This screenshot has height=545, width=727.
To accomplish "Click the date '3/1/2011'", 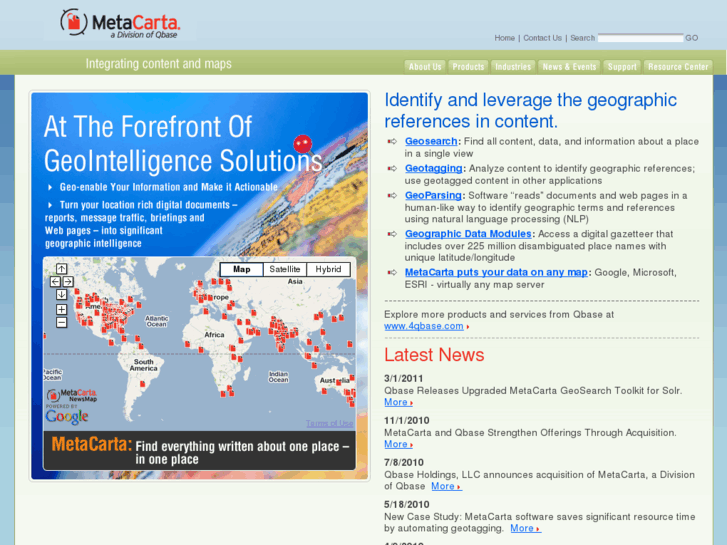I will pos(403,378).
